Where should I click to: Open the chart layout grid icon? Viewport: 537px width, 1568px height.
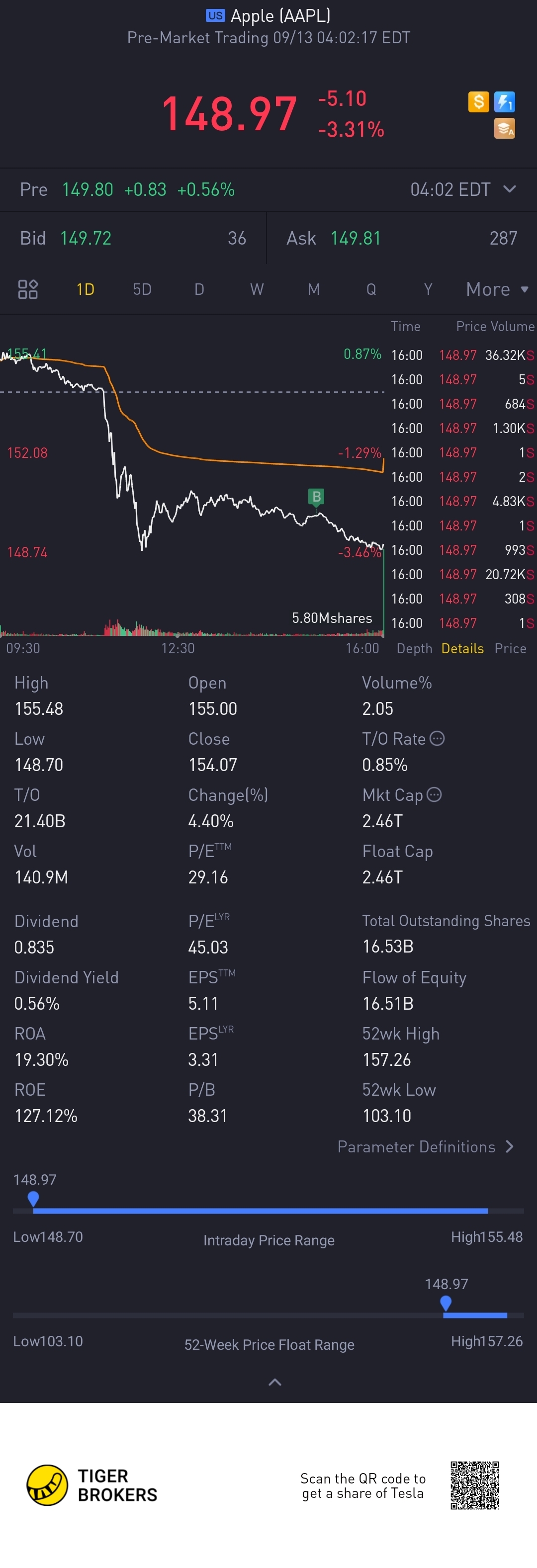coord(28,289)
